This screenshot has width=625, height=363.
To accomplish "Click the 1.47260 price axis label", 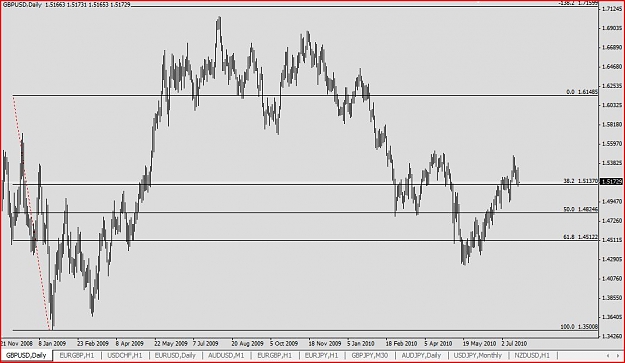I will pyautogui.click(x=611, y=221).
